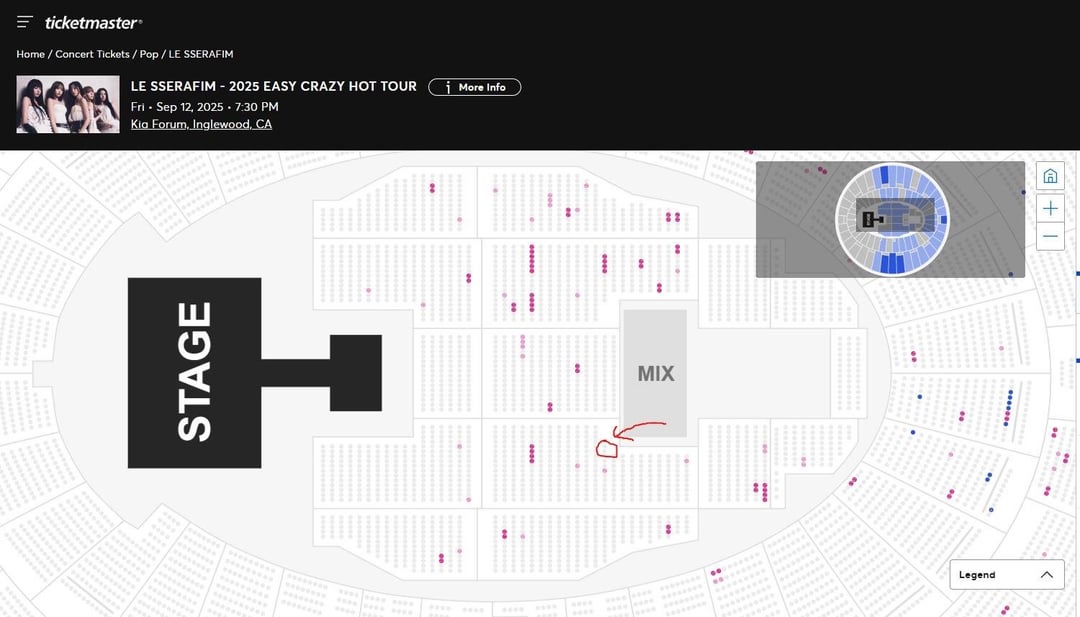Go to Home breadcrumb

point(30,54)
